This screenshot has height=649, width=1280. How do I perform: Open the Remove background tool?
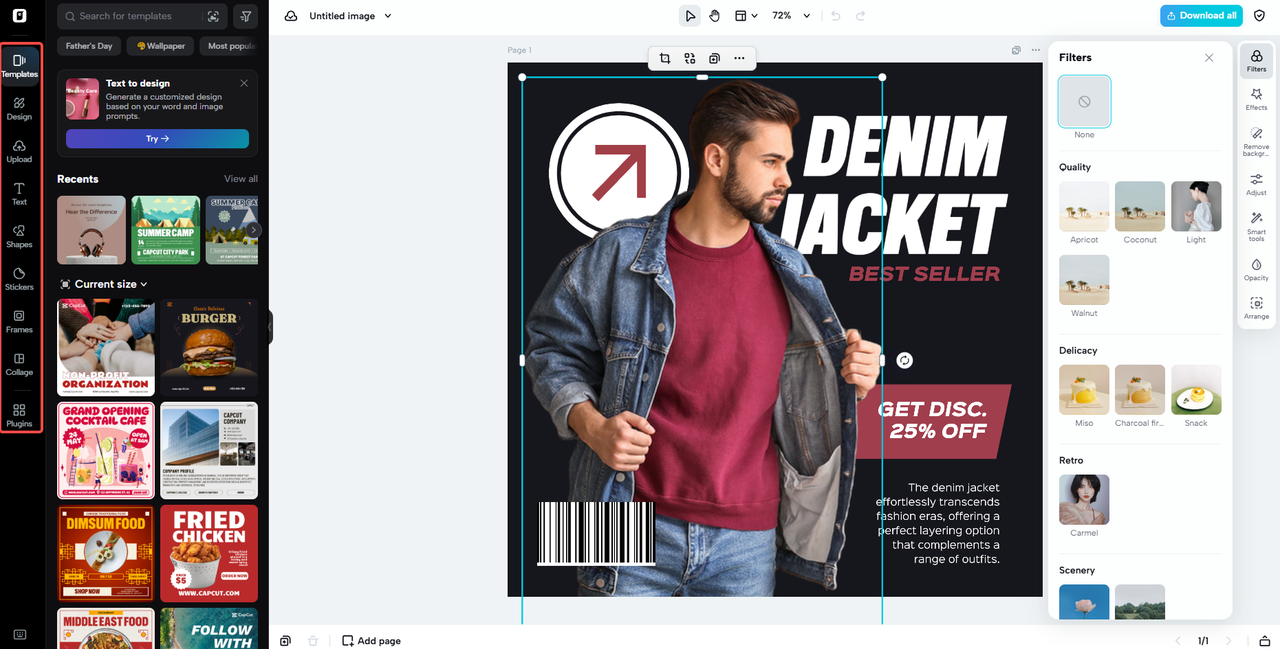[x=1256, y=141]
